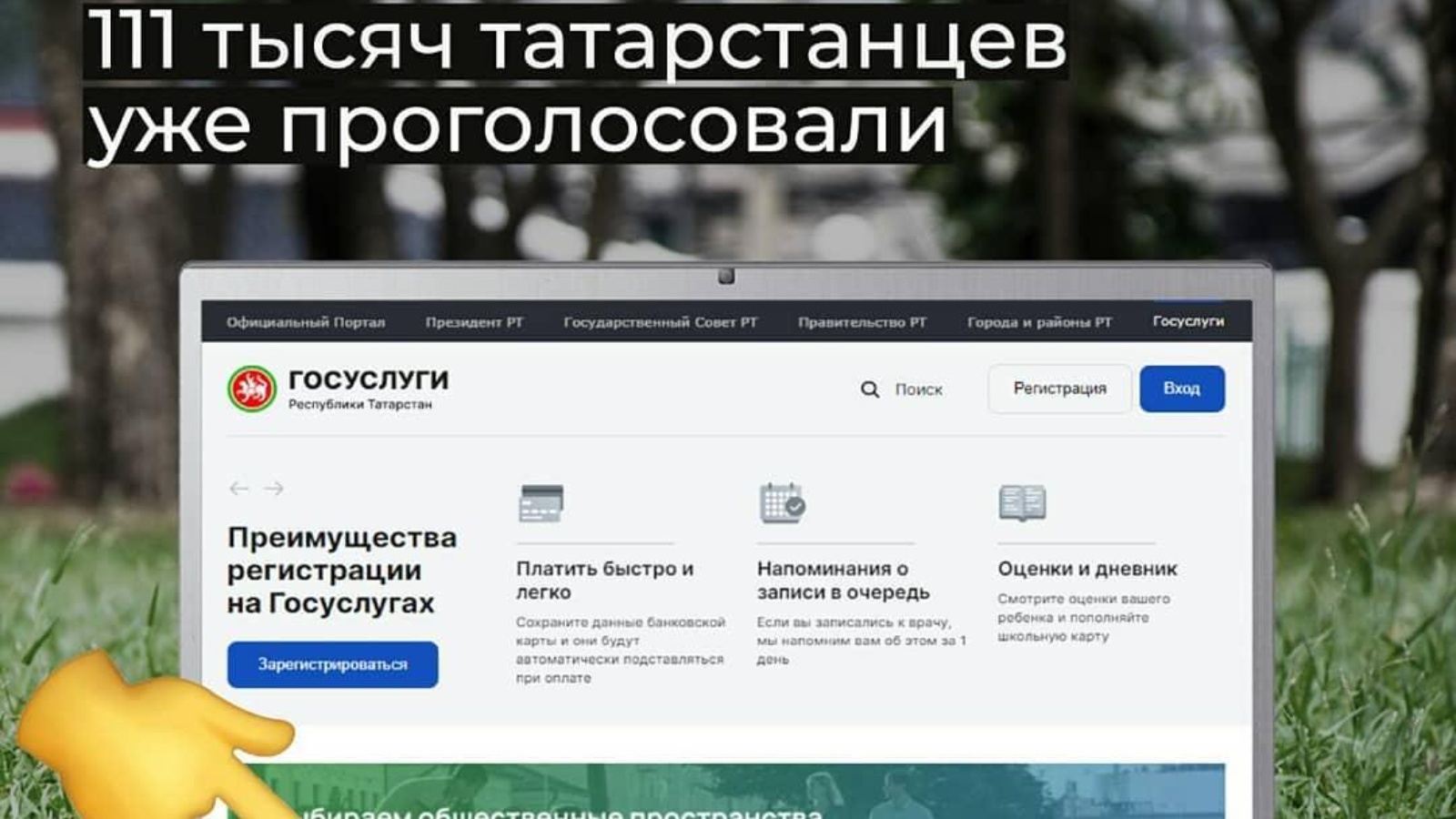Switch to the Госуслуги tab

point(1188,321)
